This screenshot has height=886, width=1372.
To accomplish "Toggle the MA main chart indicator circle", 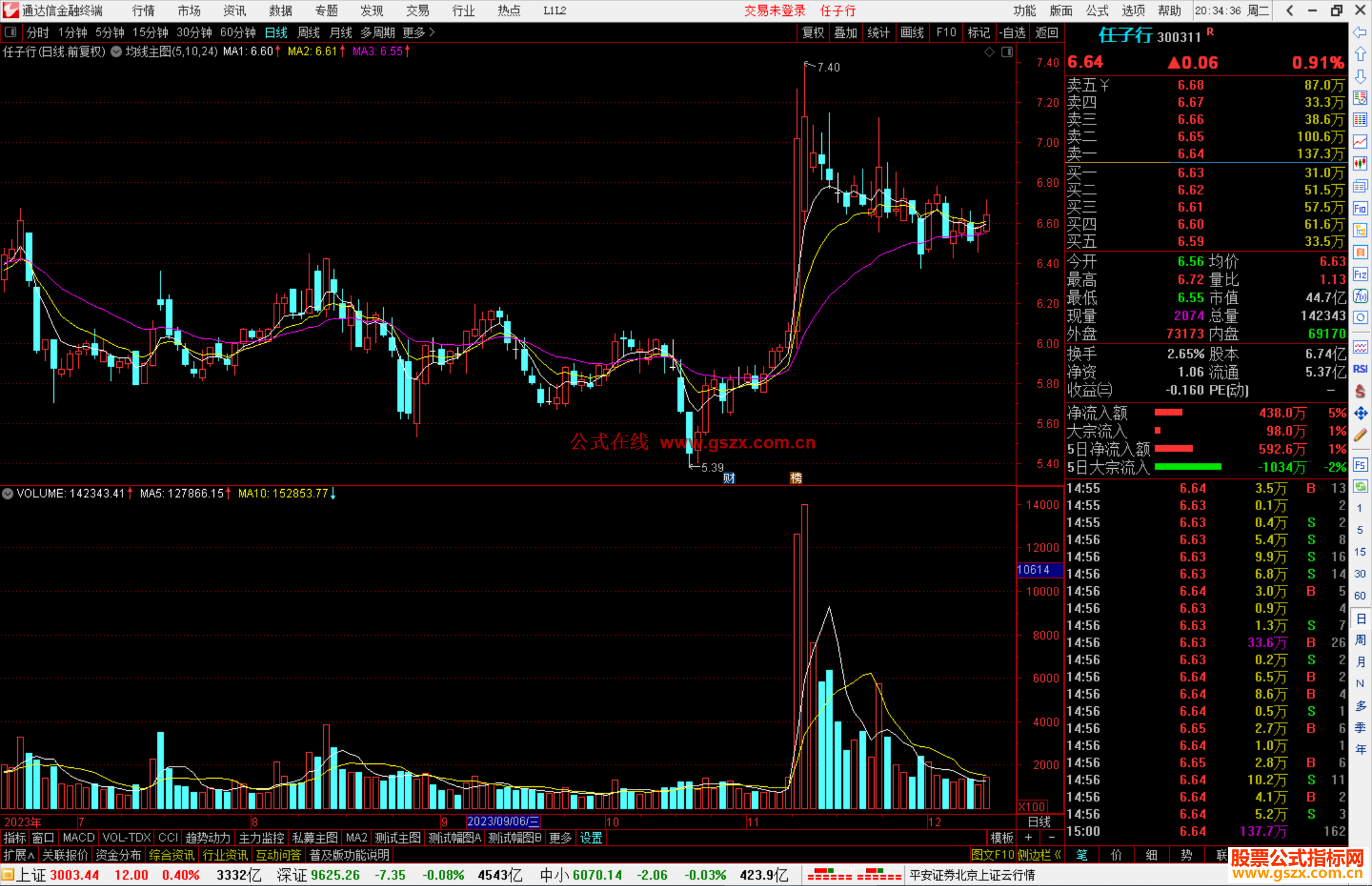I will coord(116,51).
